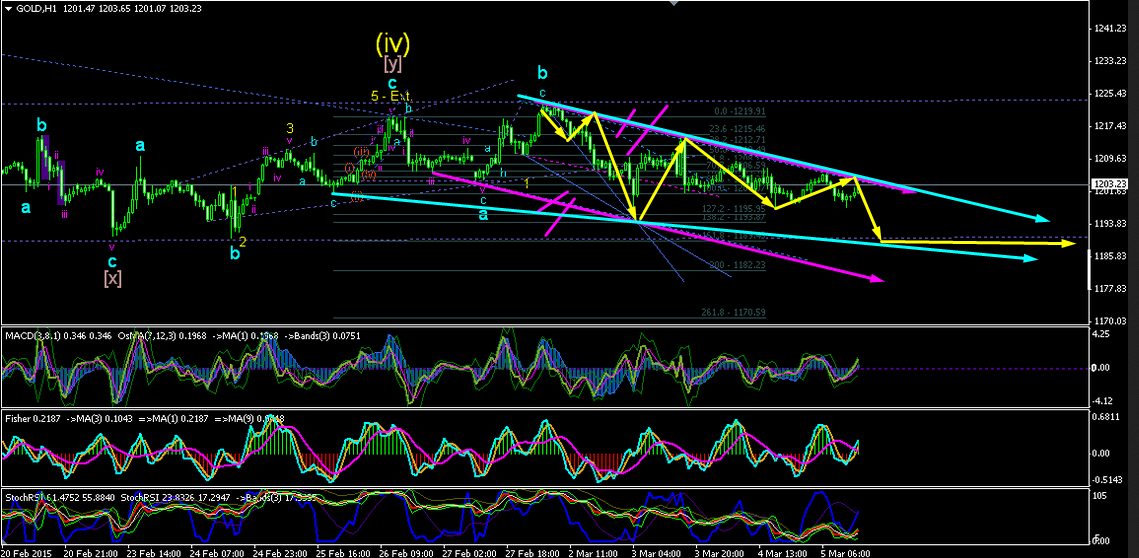Viewport: 1139px width, 558px height.
Task: Click the 2 Mar 11:00 time label
Action: (593, 553)
